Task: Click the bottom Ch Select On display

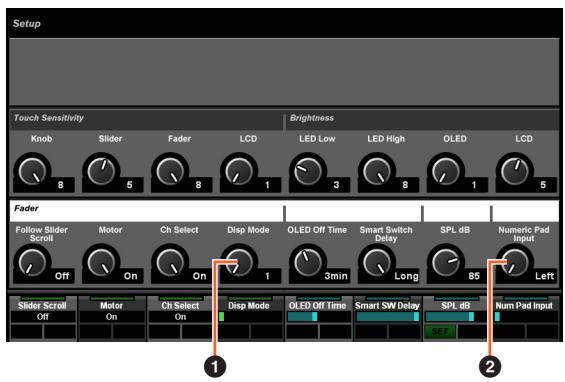Action: (x=180, y=317)
